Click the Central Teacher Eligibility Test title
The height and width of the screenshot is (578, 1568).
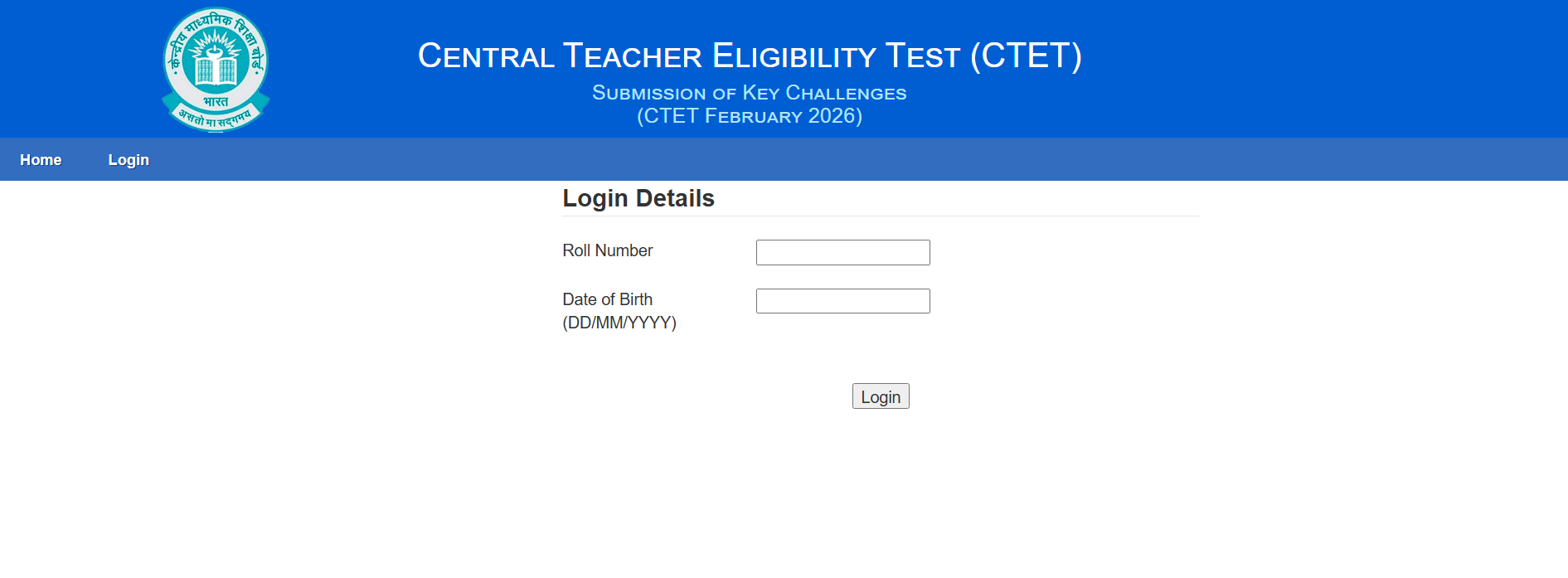(x=749, y=56)
